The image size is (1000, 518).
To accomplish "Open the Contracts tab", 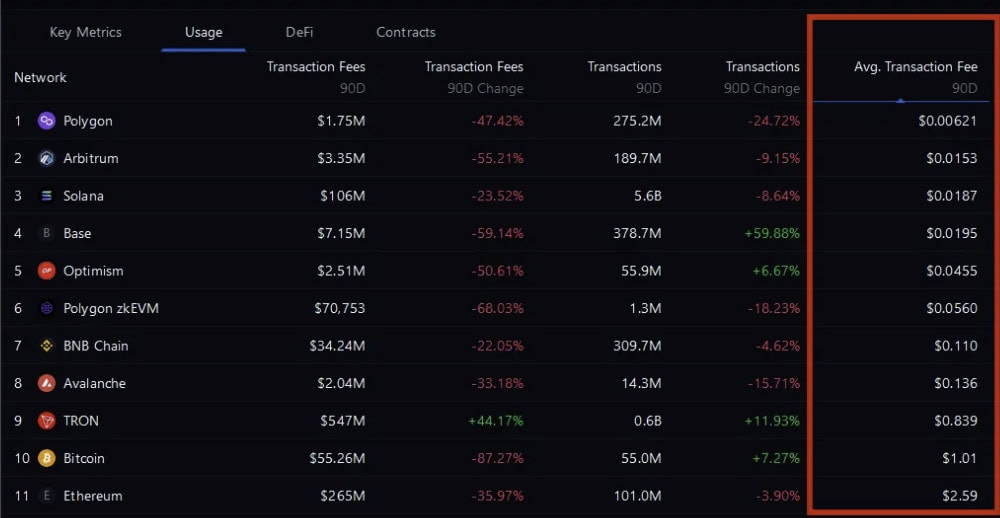I will [406, 32].
